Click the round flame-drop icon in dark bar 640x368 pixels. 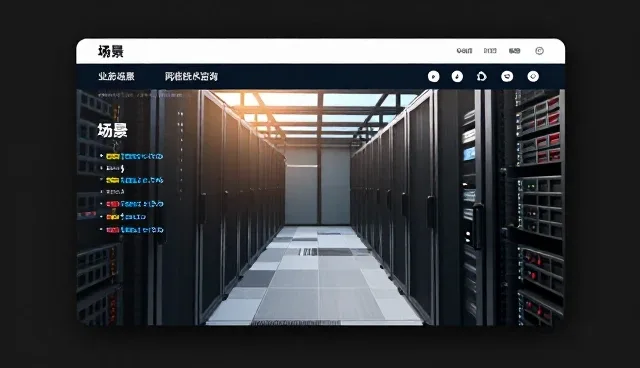tap(457, 76)
